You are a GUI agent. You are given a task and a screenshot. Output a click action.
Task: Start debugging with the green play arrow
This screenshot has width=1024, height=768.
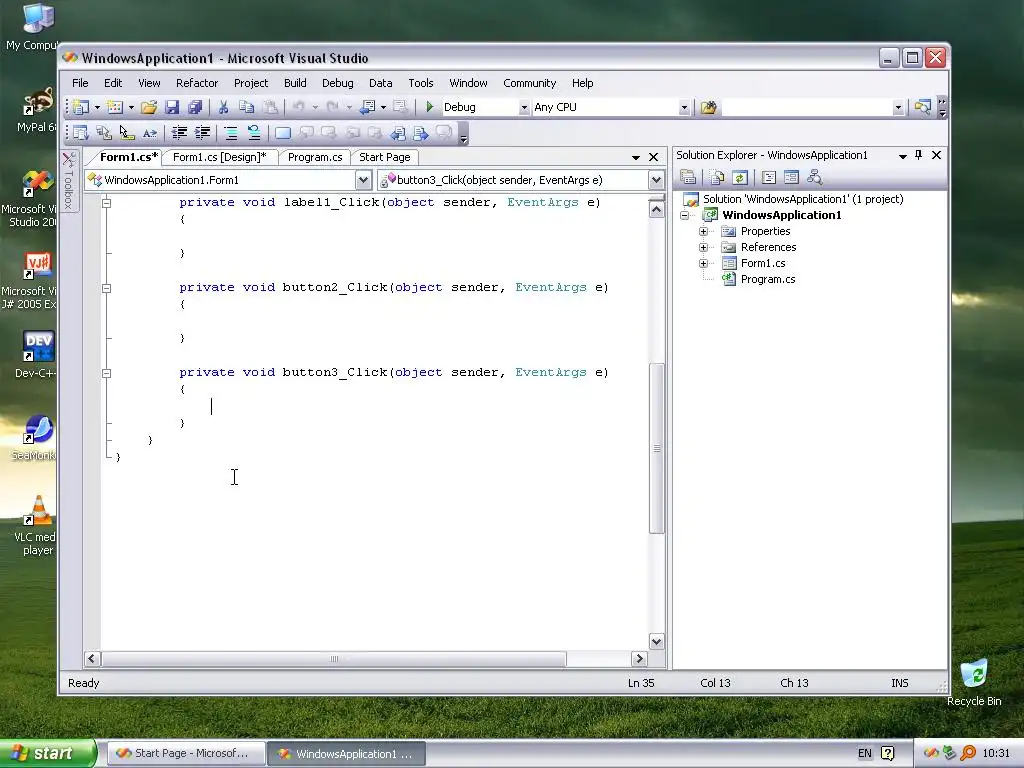(x=430, y=107)
